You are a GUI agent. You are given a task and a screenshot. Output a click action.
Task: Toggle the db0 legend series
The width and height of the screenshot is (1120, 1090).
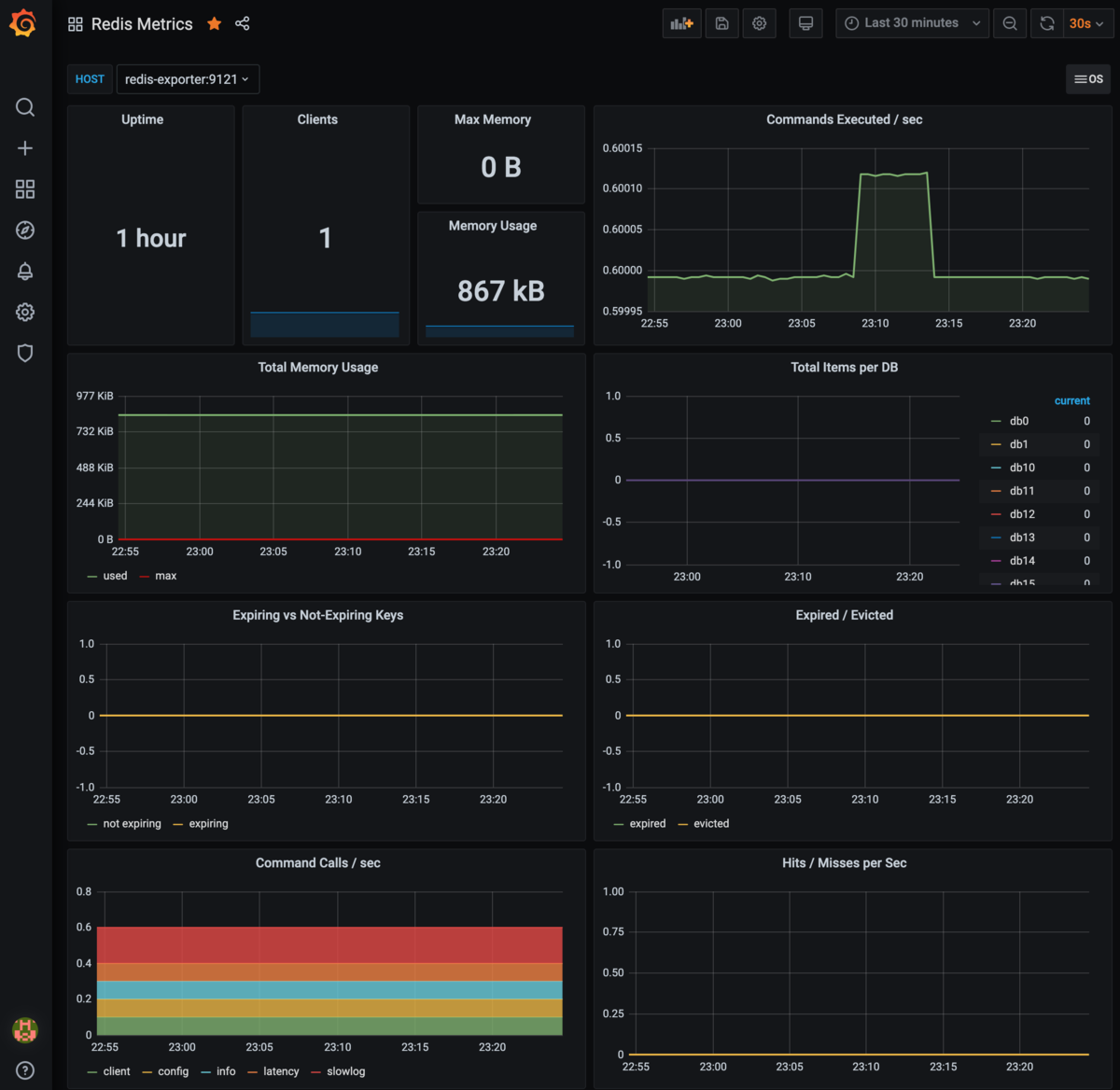click(1019, 421)
